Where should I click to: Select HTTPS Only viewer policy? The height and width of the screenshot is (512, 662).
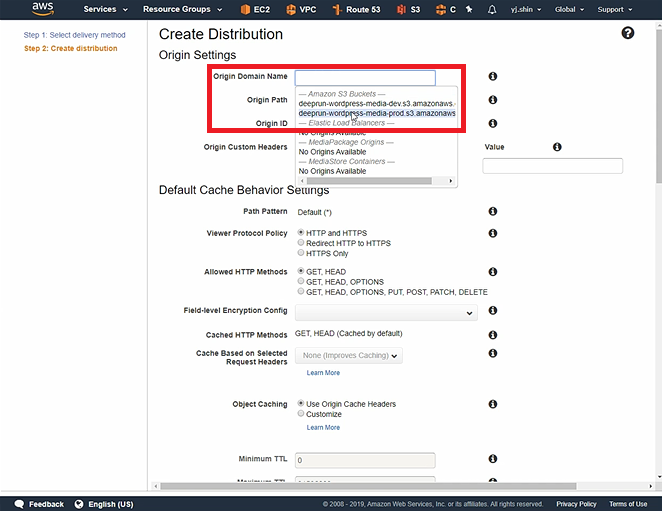click(x=301, y=253)
